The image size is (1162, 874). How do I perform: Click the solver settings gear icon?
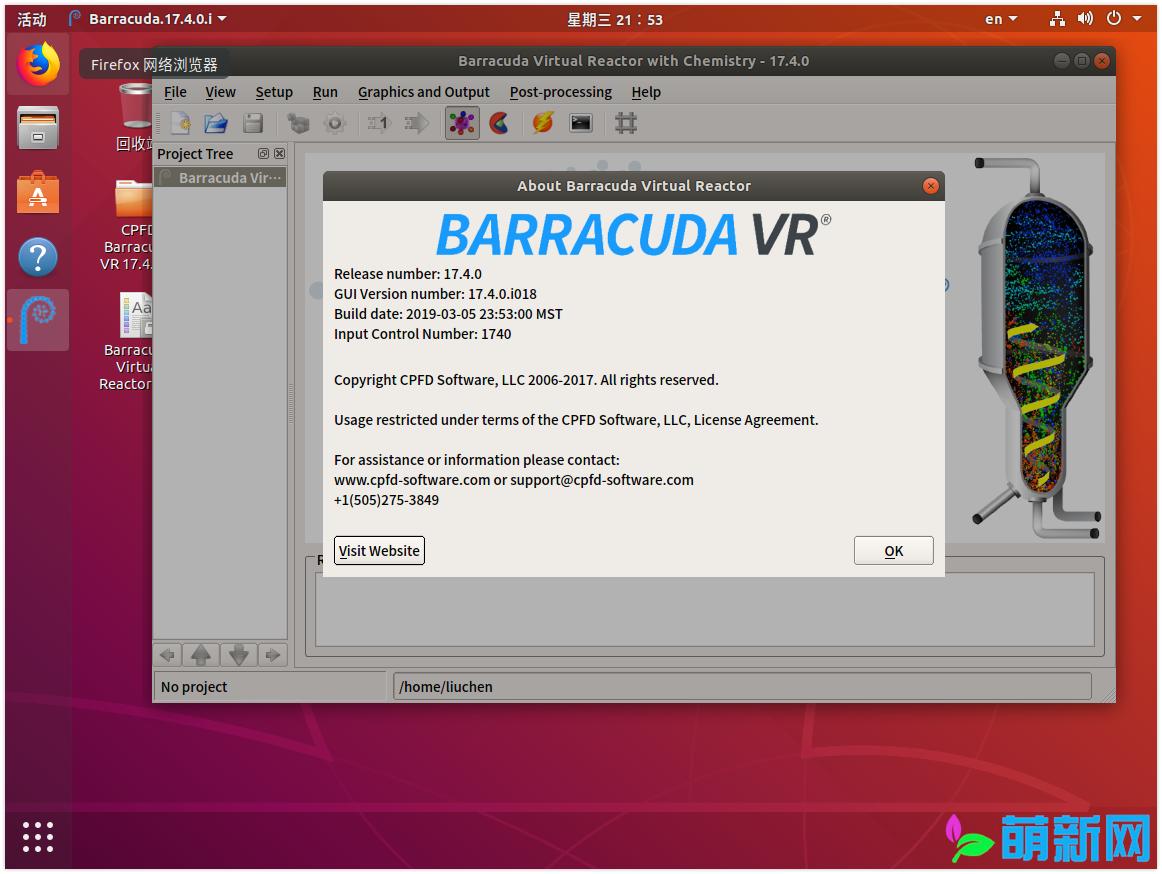coord(335,122)
